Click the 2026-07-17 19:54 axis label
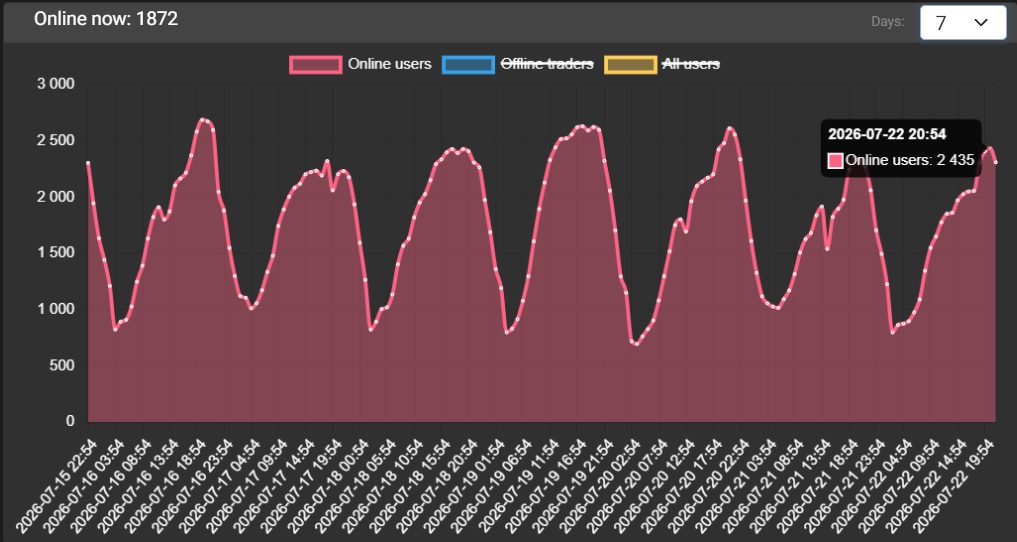Image resolution: width=1017 pixels, height=542 pixels. (302, 486)
